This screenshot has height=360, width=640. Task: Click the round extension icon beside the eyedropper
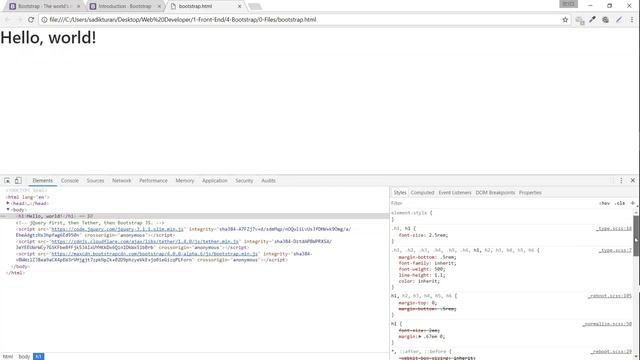[605, 20]
